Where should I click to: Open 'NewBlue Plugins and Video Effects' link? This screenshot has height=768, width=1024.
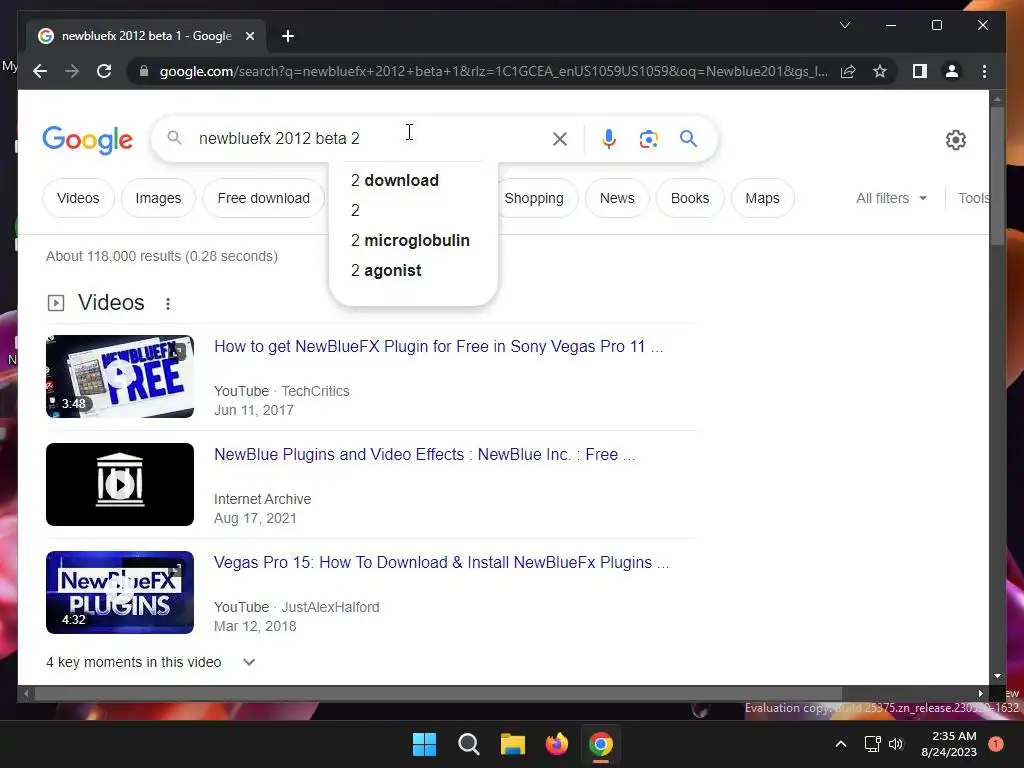[x=424, y=455]
